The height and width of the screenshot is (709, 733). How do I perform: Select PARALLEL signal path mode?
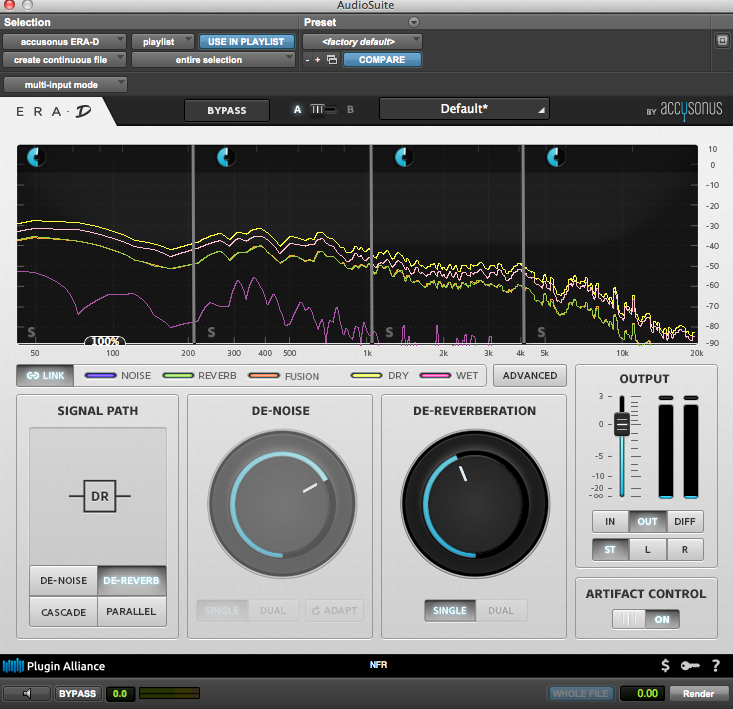[x=131, y=612]
